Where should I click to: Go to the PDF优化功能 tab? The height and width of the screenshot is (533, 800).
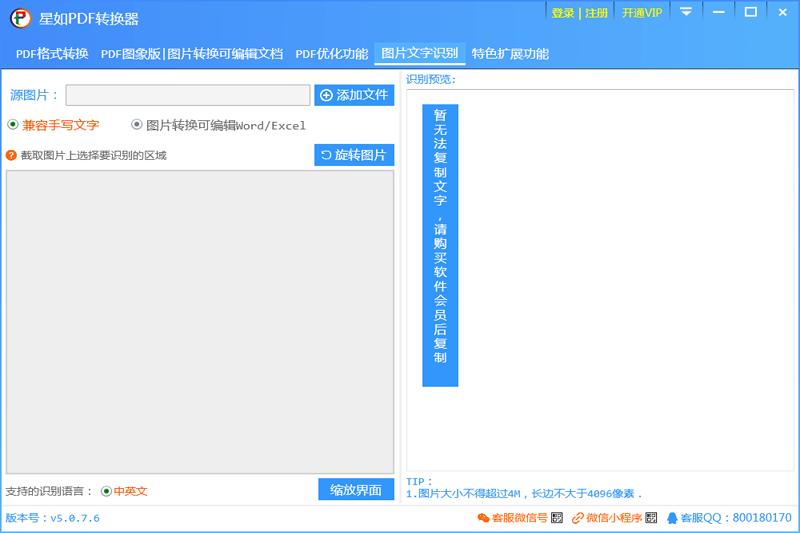(332, 54)
